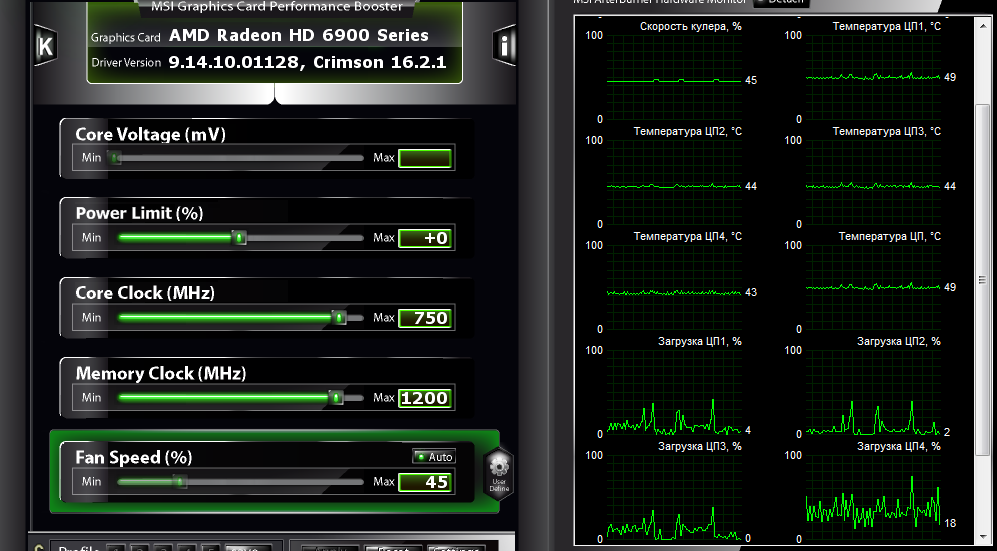Click the fan speed graph value 45
997x551 pixels.
click(x=751, y=81)
